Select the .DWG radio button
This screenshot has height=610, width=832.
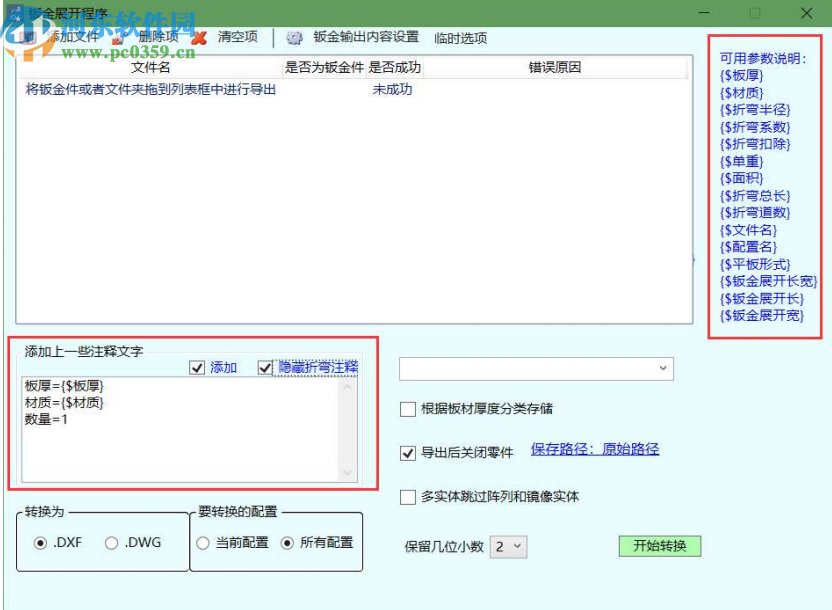click(111, 543)
